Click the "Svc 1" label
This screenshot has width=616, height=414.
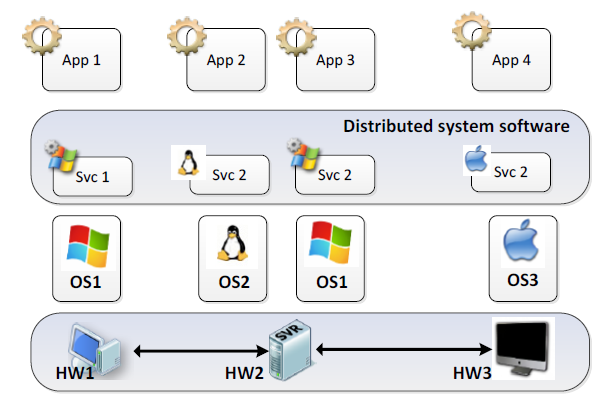pos(92,177)
